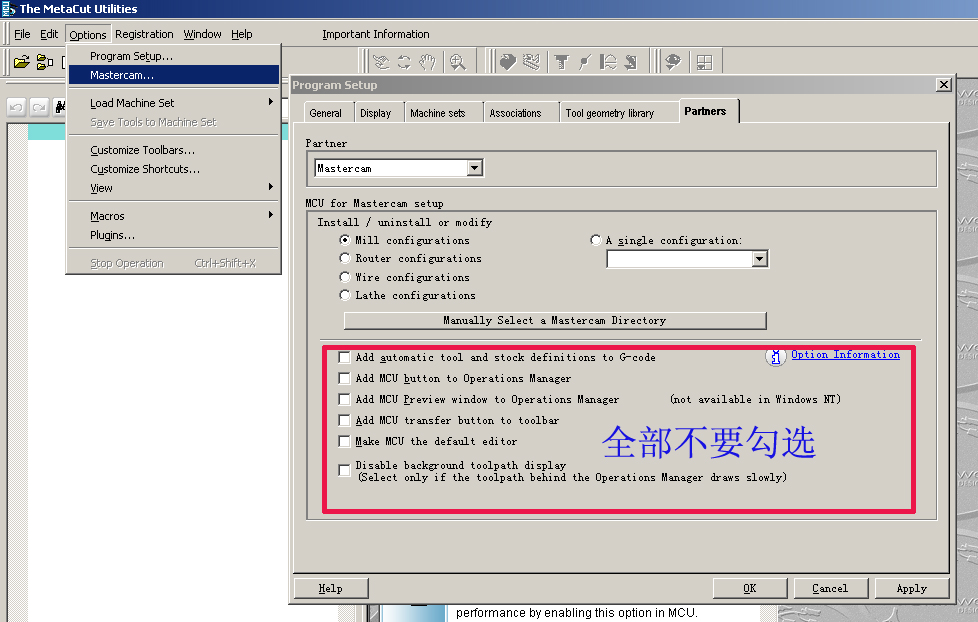Select Wire configurations radio button
Image resolution: width=978 pixels, height=622 pixels.
(x=344, y=276)
